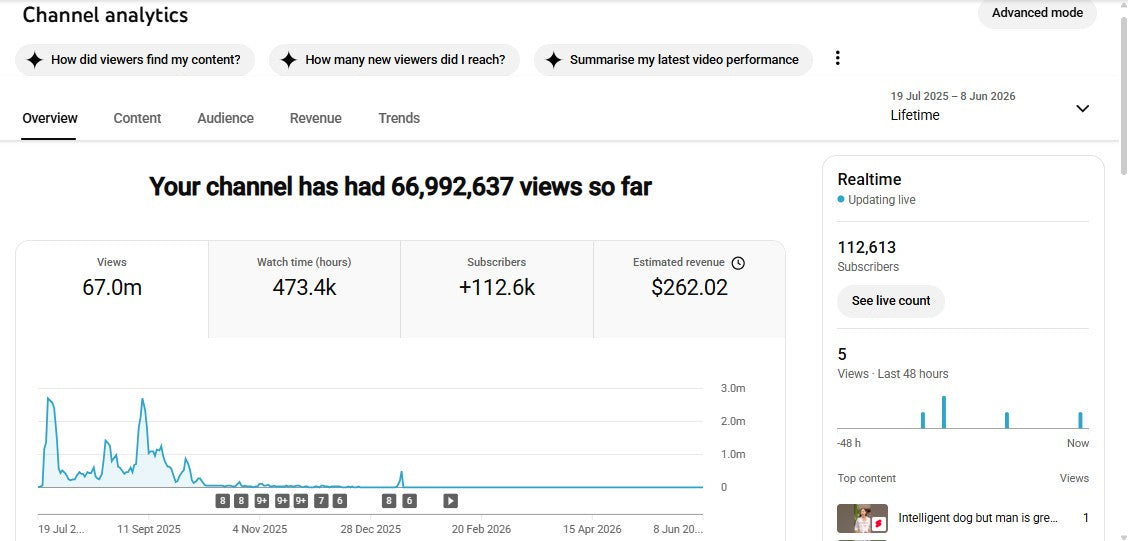This screenshot has height=541, width=1128.
Task: Open the three-dot more suggestions menu
Action: click(x=837, y=58)
